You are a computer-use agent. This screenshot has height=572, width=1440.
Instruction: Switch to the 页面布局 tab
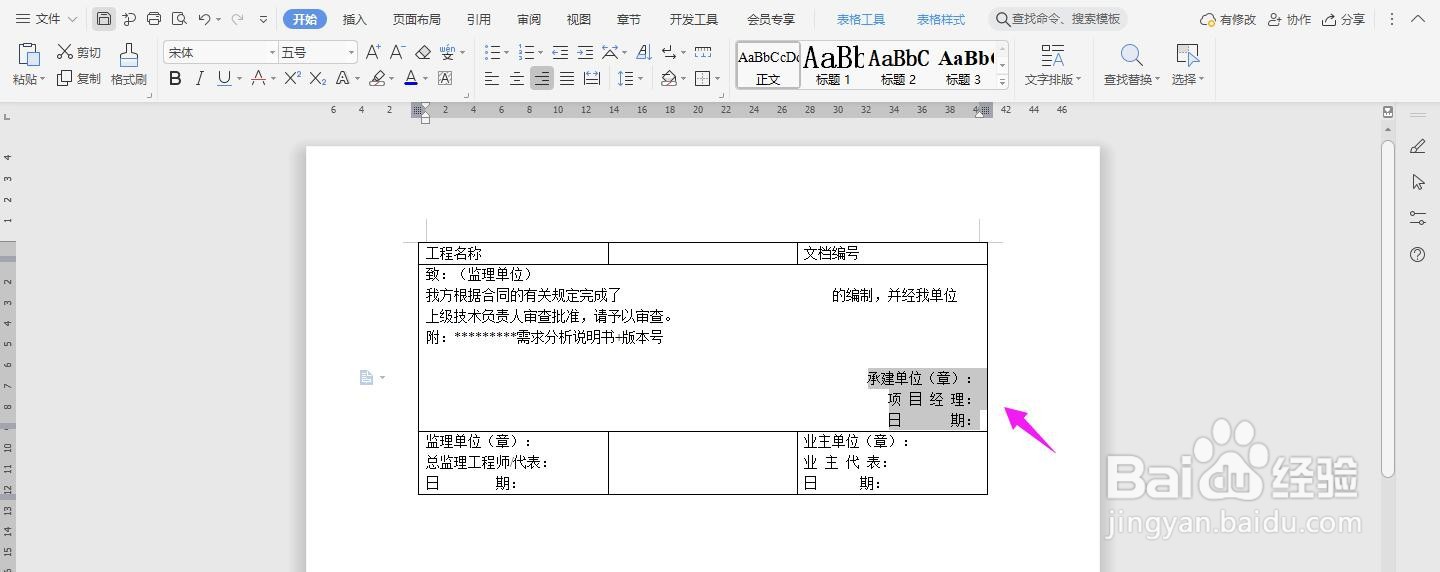[x=416, y=19]
